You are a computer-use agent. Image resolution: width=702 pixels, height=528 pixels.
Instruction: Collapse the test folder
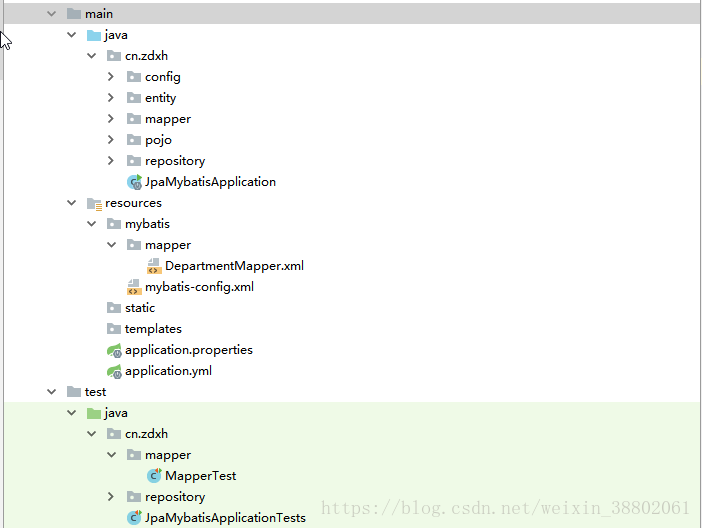(x=51, y=392)
